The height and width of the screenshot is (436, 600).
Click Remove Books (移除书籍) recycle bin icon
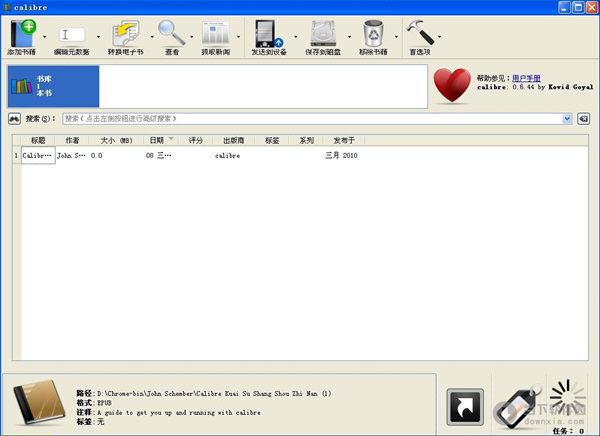(374, 33)
